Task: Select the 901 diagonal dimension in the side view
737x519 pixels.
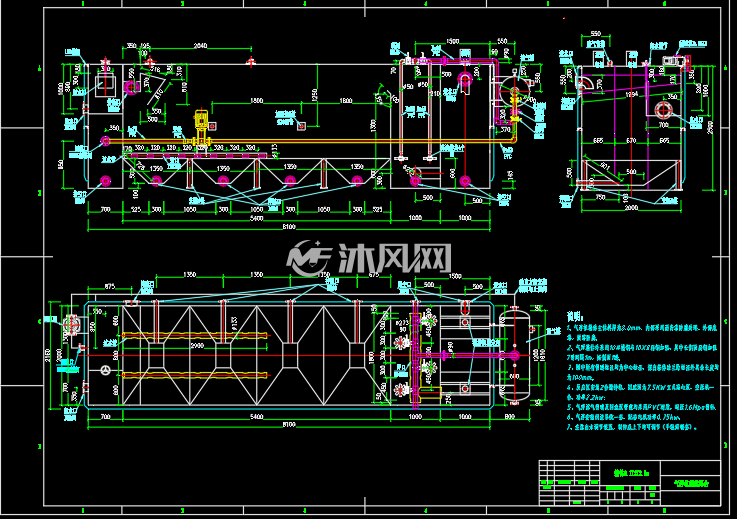Action: (x=605, y=167)
